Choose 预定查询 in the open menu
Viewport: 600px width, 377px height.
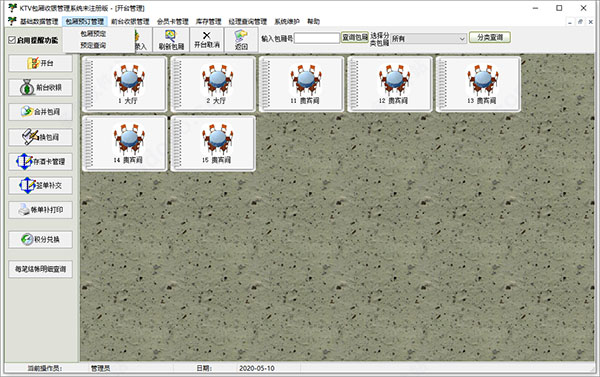93,46
